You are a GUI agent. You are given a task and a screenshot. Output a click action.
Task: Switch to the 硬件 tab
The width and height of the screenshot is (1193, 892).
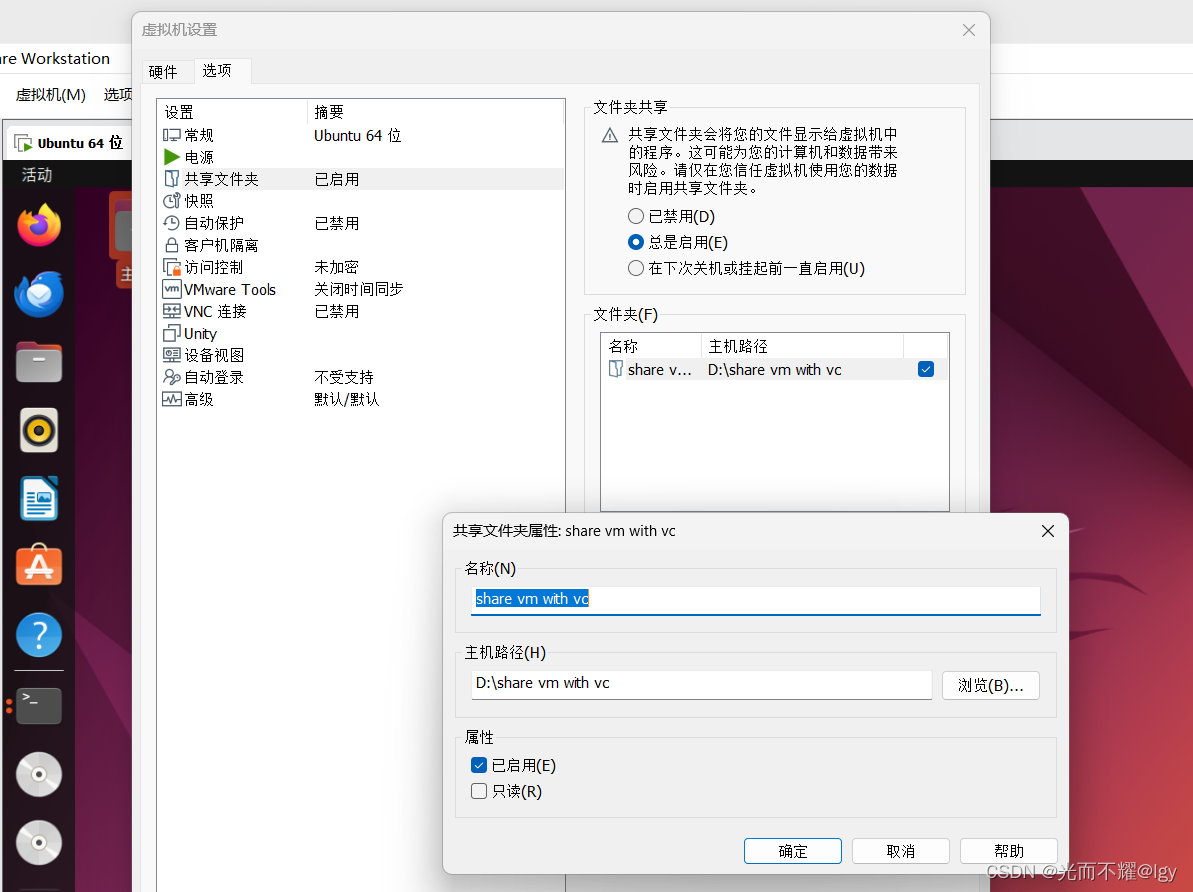[x=163, y=72]
